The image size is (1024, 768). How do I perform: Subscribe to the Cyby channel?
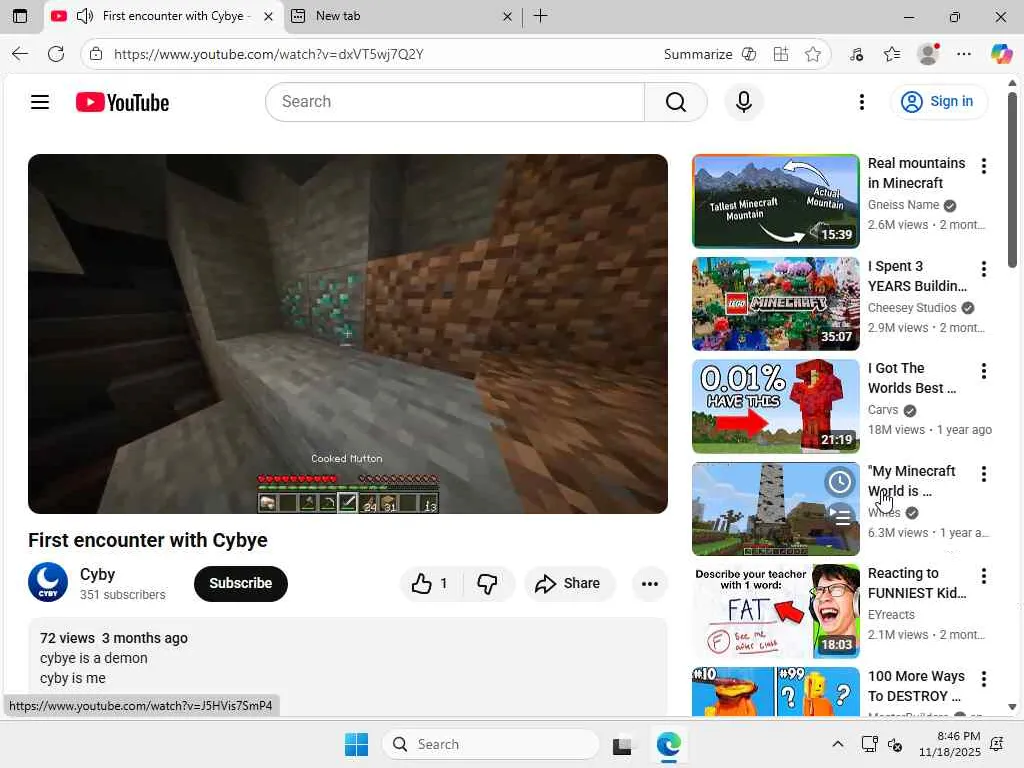240,583
